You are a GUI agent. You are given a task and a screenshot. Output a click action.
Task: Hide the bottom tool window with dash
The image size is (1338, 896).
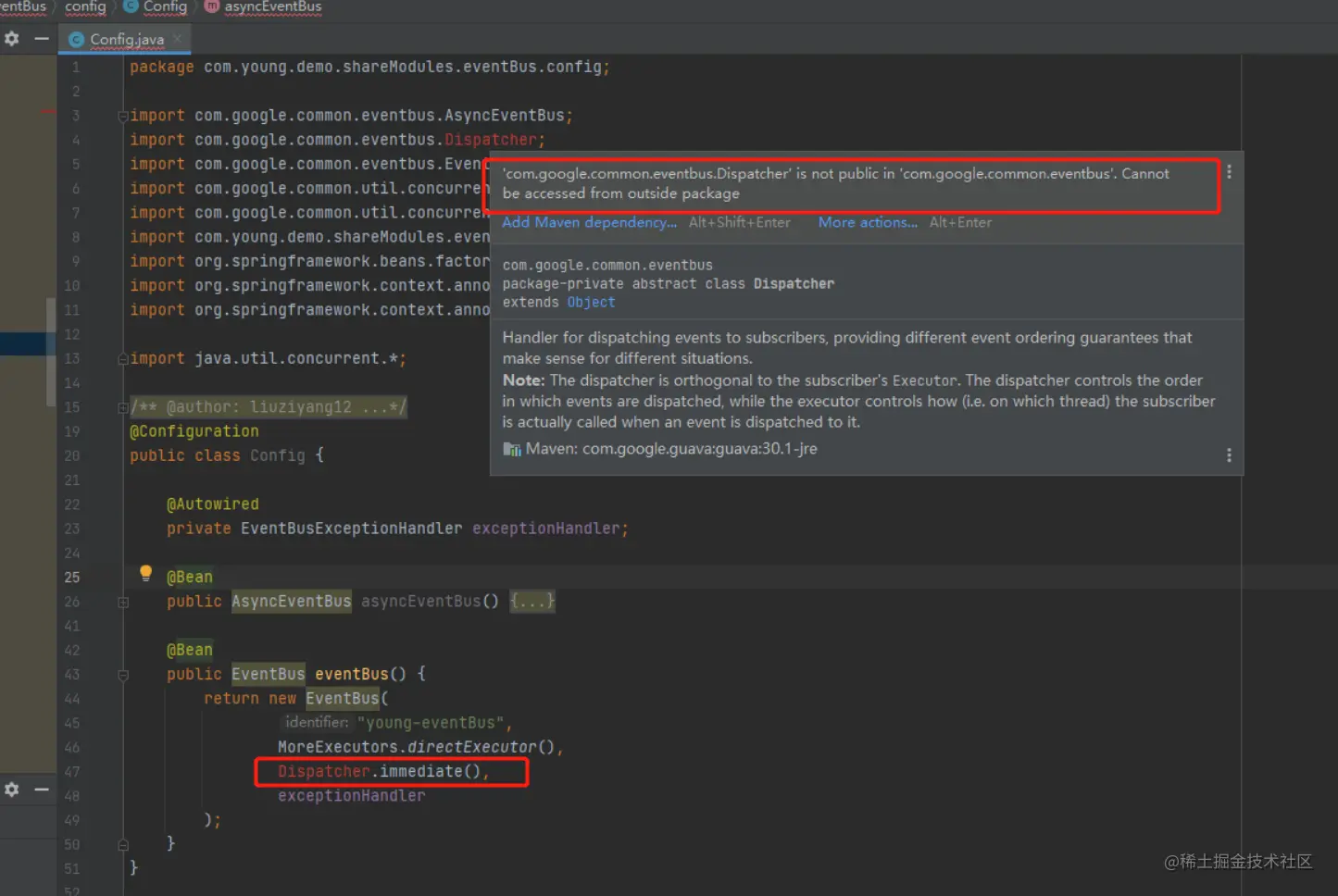pos(42,790)
